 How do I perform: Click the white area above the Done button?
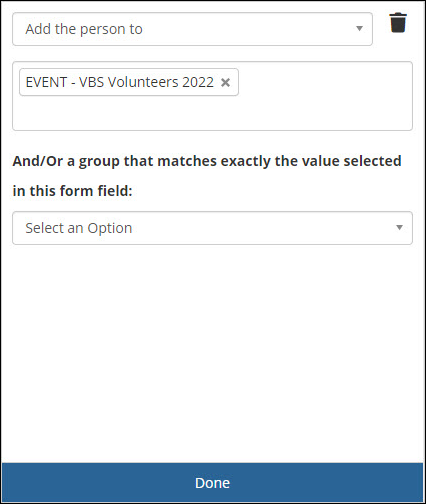[212, 353]
